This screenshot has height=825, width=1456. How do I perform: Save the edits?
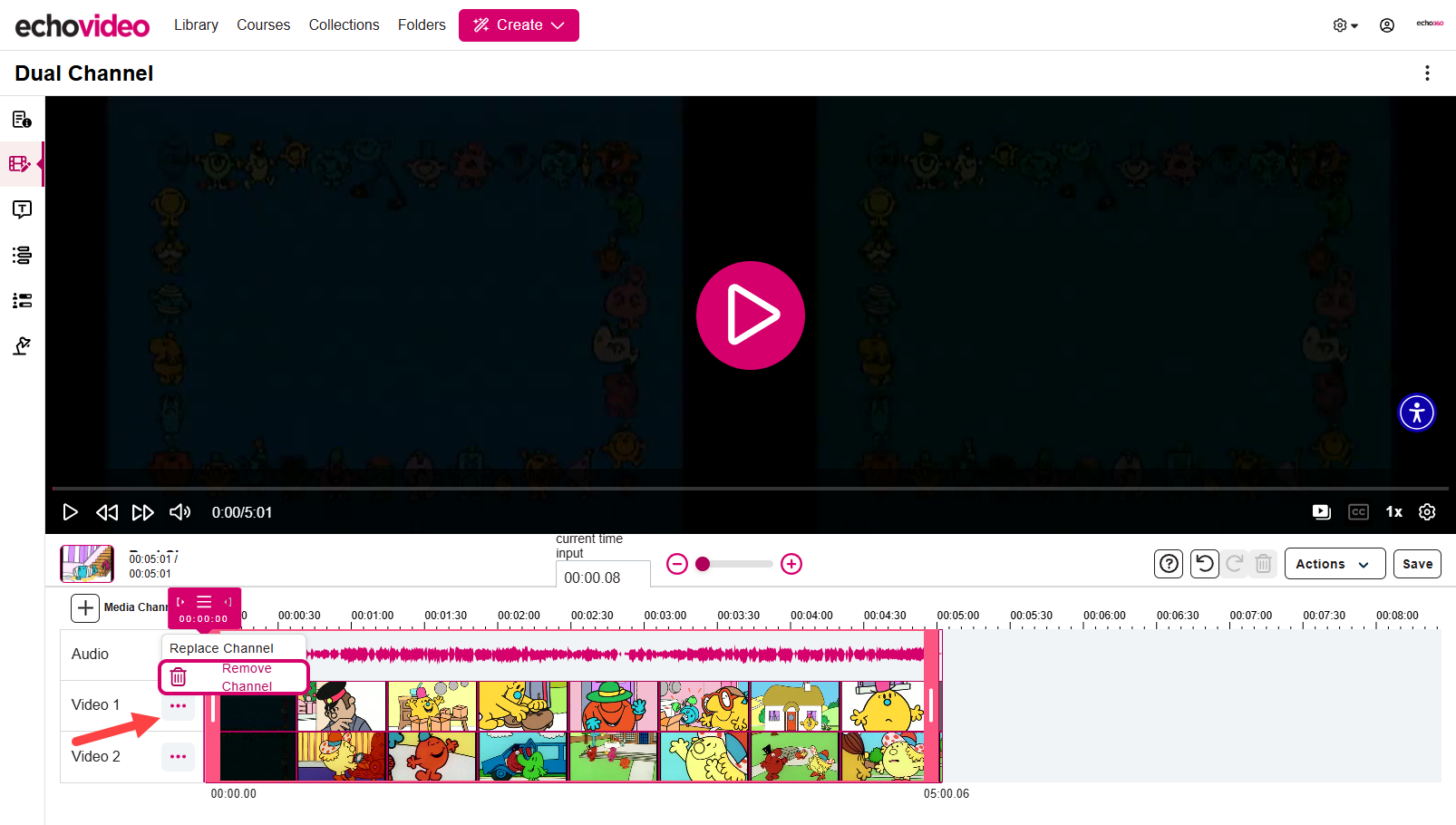pos(1417,564)
